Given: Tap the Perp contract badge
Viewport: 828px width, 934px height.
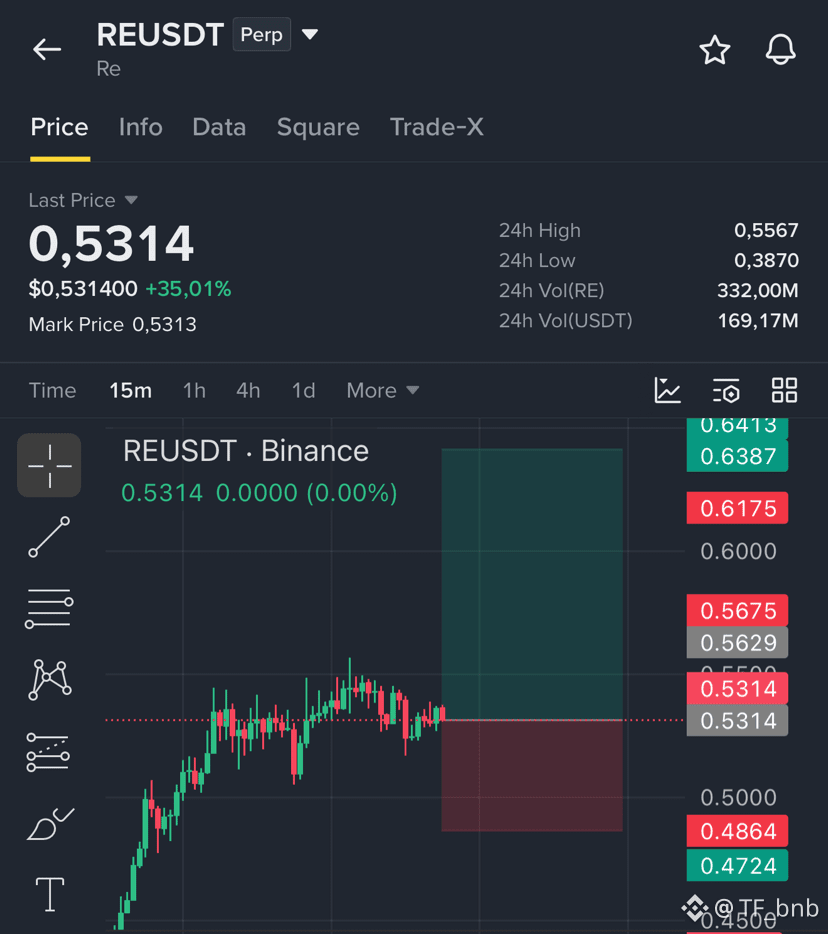Looking at the screenshot, I should 262,35.
